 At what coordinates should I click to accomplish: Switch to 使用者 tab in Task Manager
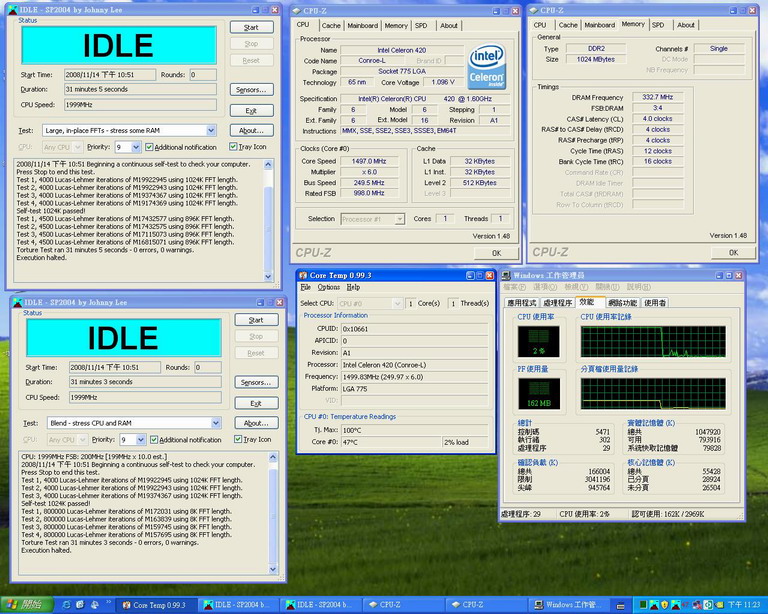coord(655,303)
